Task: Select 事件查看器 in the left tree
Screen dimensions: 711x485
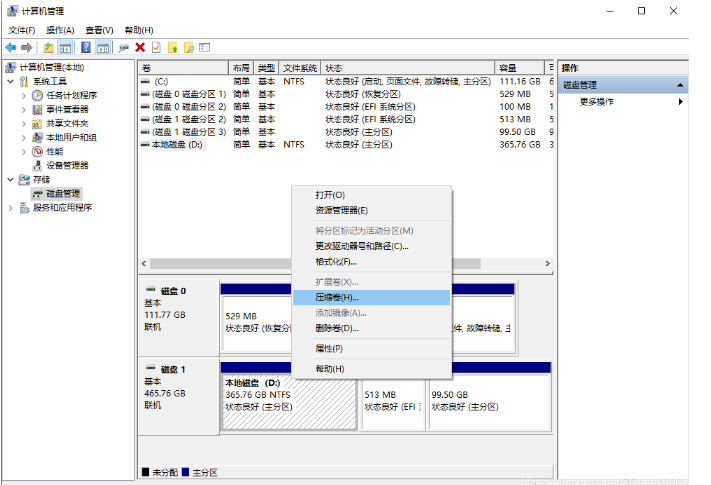Action: [x=66, y=109]
